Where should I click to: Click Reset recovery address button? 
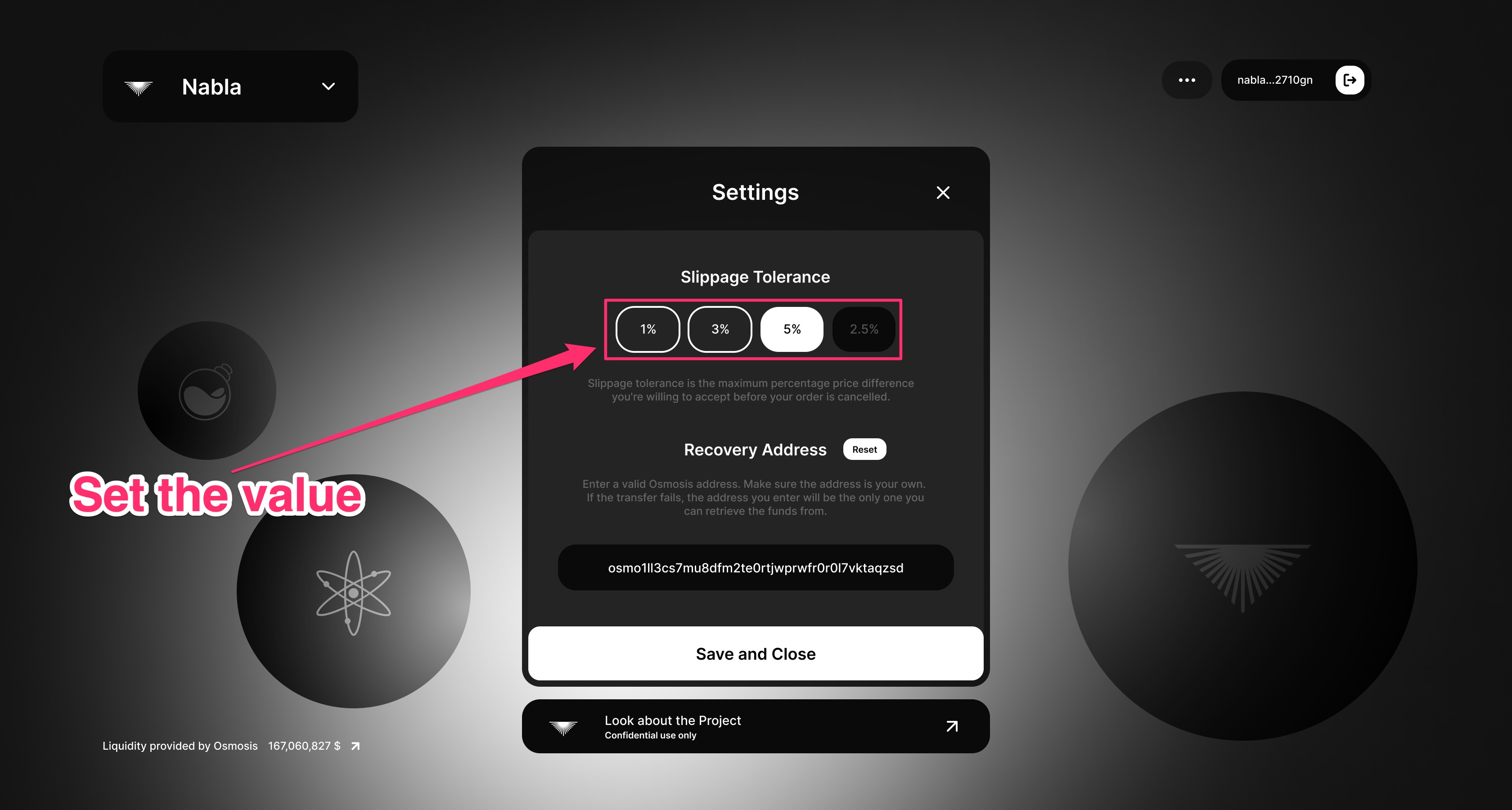pyautogui.click(x=862, y=449)
